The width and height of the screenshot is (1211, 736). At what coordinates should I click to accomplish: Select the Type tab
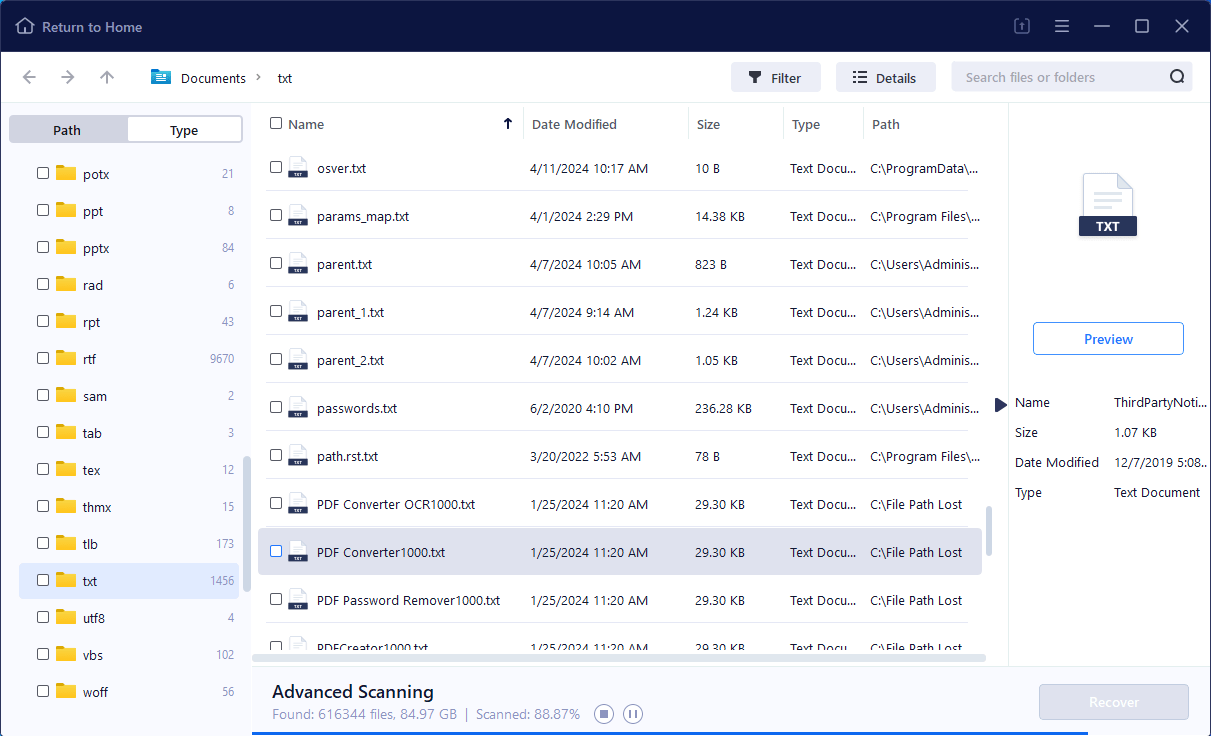tap(184, 130)
